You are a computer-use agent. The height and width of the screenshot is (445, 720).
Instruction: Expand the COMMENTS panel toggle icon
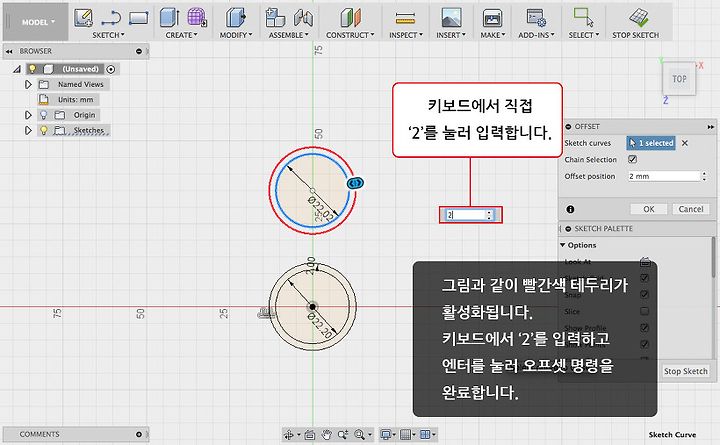point(139,434)
